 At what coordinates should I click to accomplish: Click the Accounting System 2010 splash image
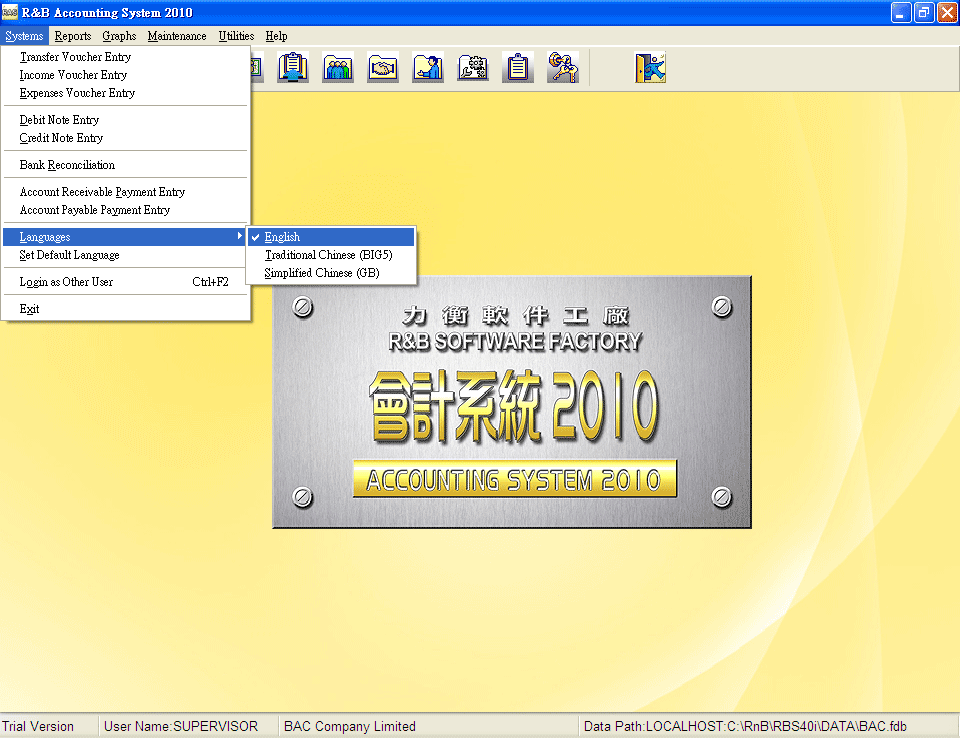[512, 402]
